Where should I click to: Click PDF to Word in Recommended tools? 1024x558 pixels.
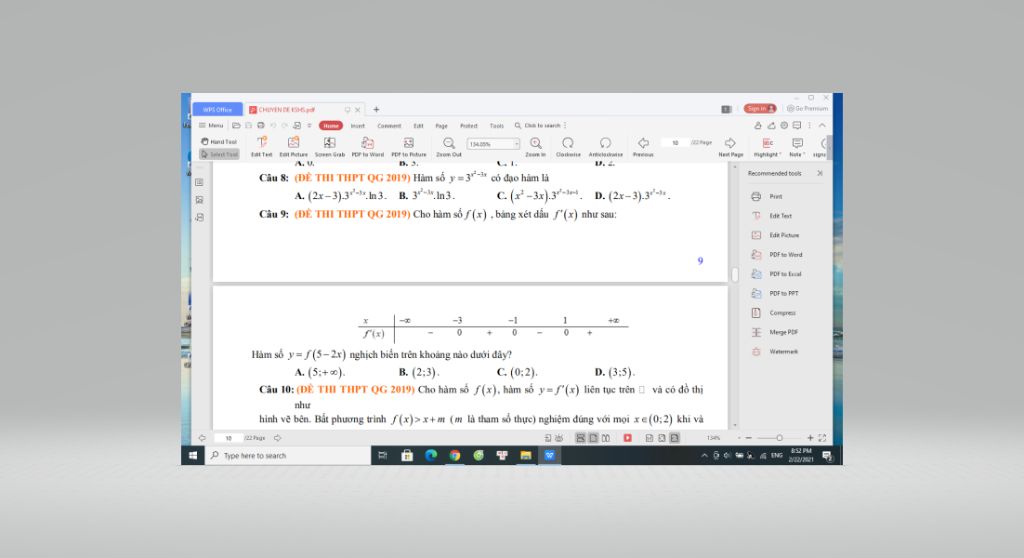point(776,255)
